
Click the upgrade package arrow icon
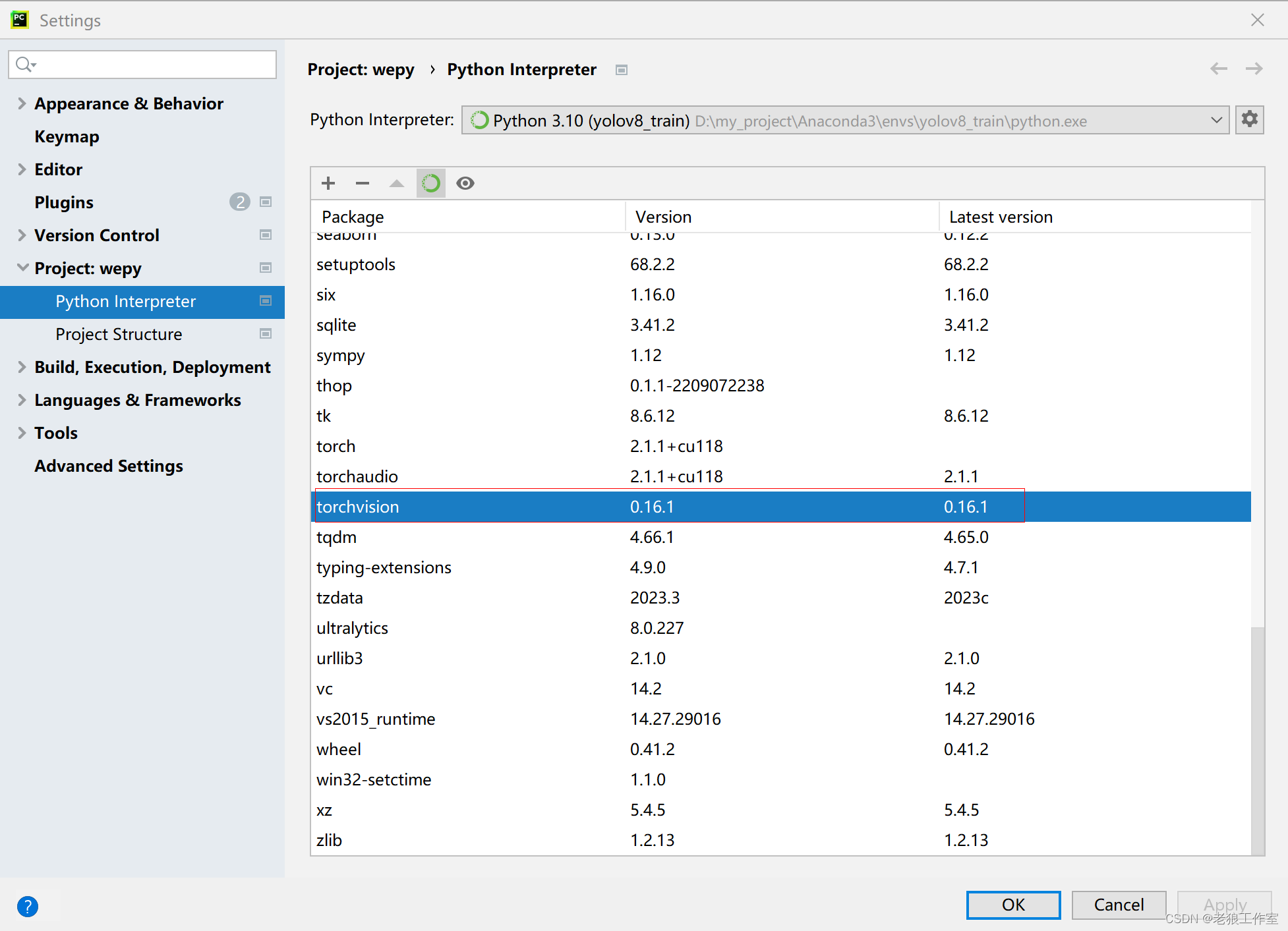pyautogui.click(x=396, y=183)
